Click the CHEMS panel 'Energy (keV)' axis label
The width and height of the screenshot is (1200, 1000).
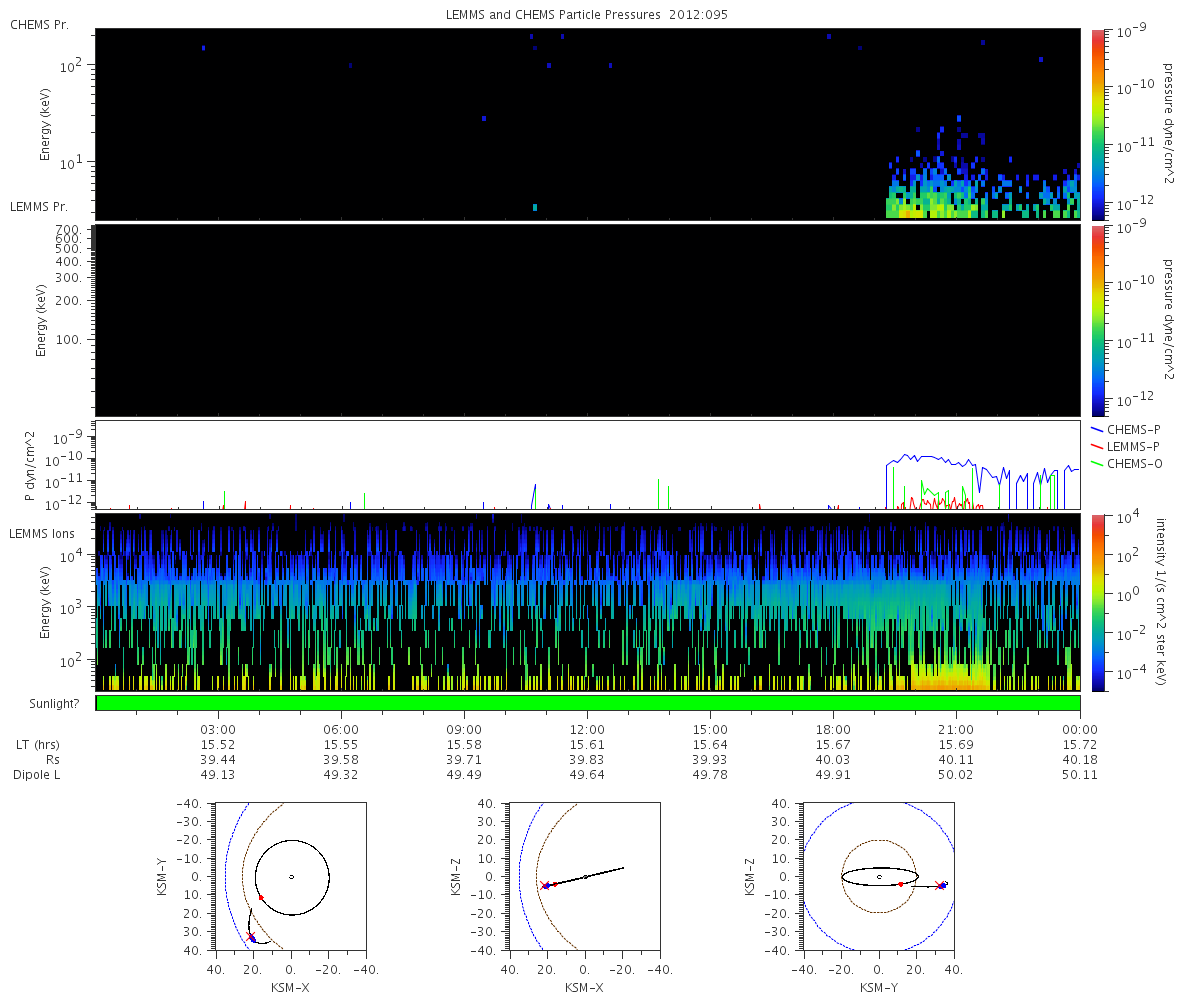(45, 124)
